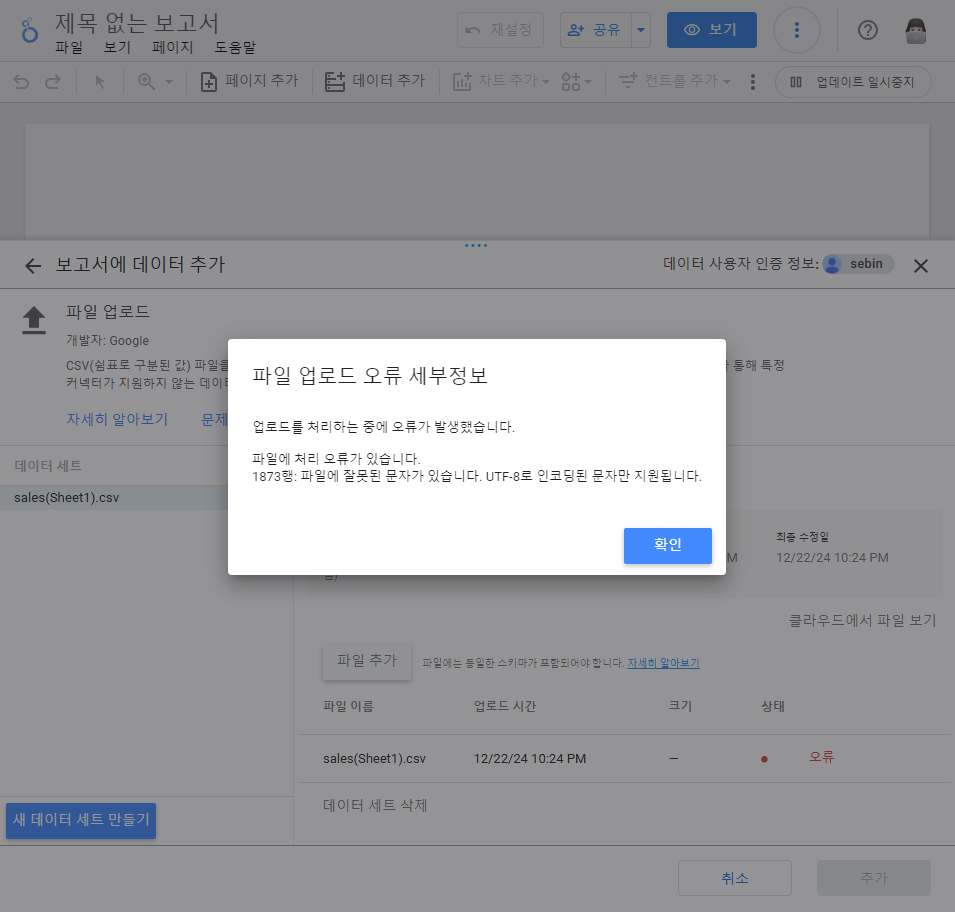955x912 pixels.
Task: Click the undo arrow icon
Action: tap(21, 82)
